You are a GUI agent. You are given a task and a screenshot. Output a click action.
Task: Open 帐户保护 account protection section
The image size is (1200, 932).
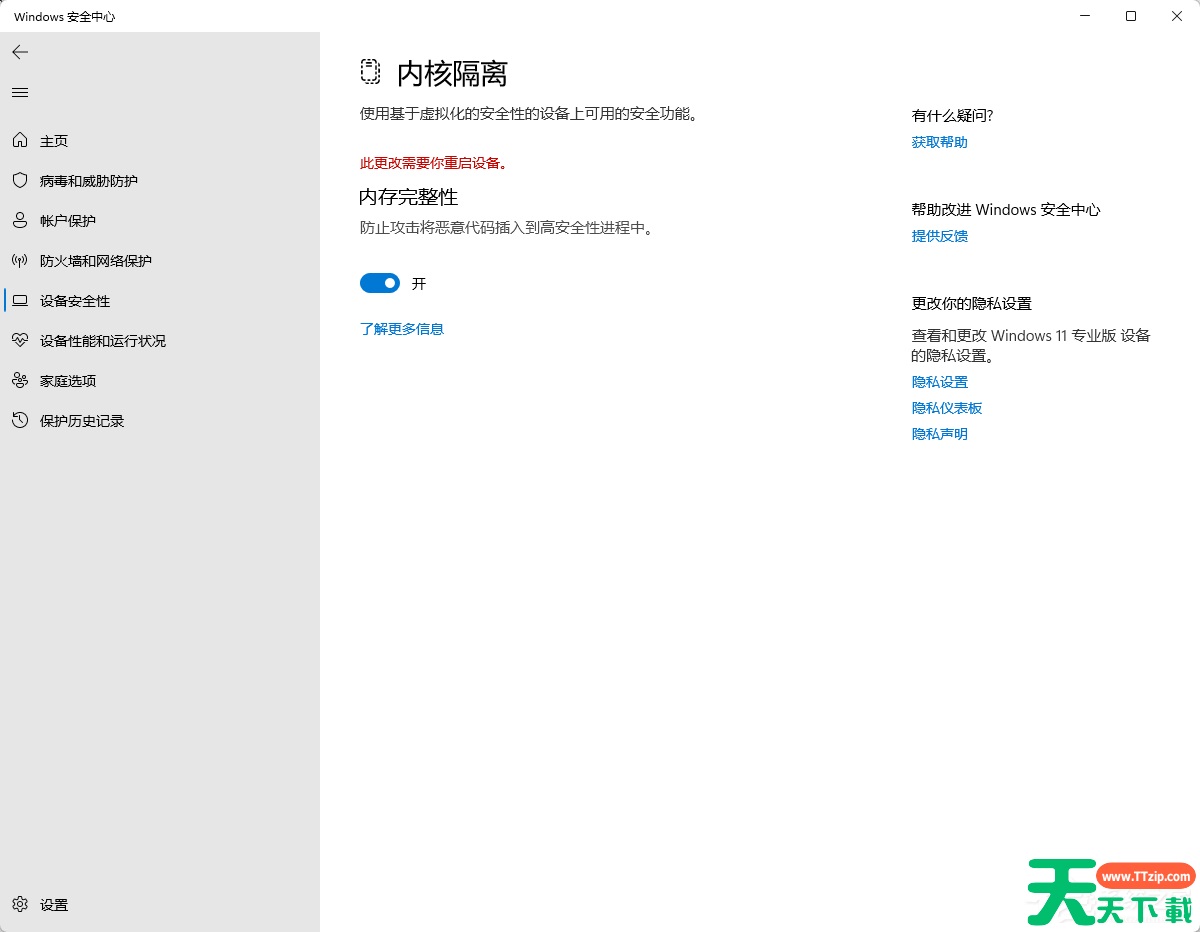70,220
